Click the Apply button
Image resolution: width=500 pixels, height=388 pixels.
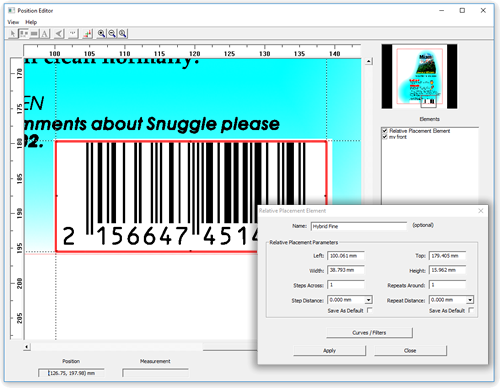point(329,351)
